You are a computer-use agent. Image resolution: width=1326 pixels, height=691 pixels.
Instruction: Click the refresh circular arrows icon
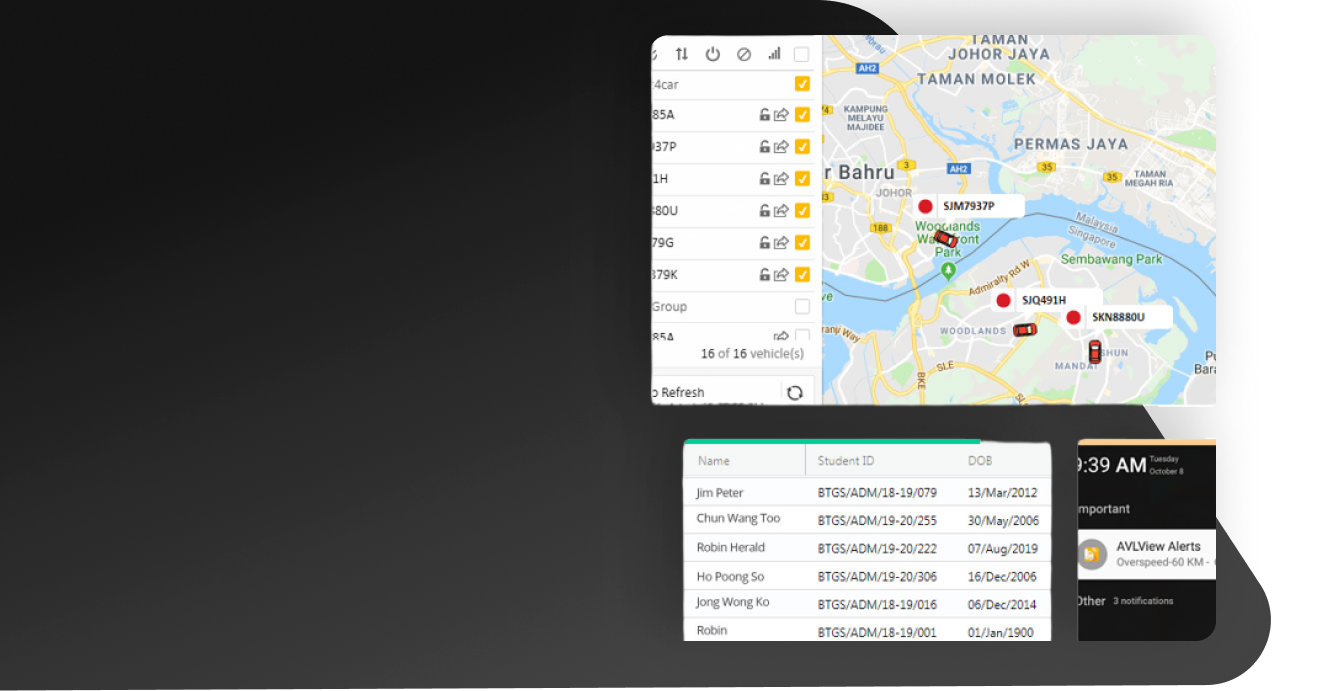point(794,393)
